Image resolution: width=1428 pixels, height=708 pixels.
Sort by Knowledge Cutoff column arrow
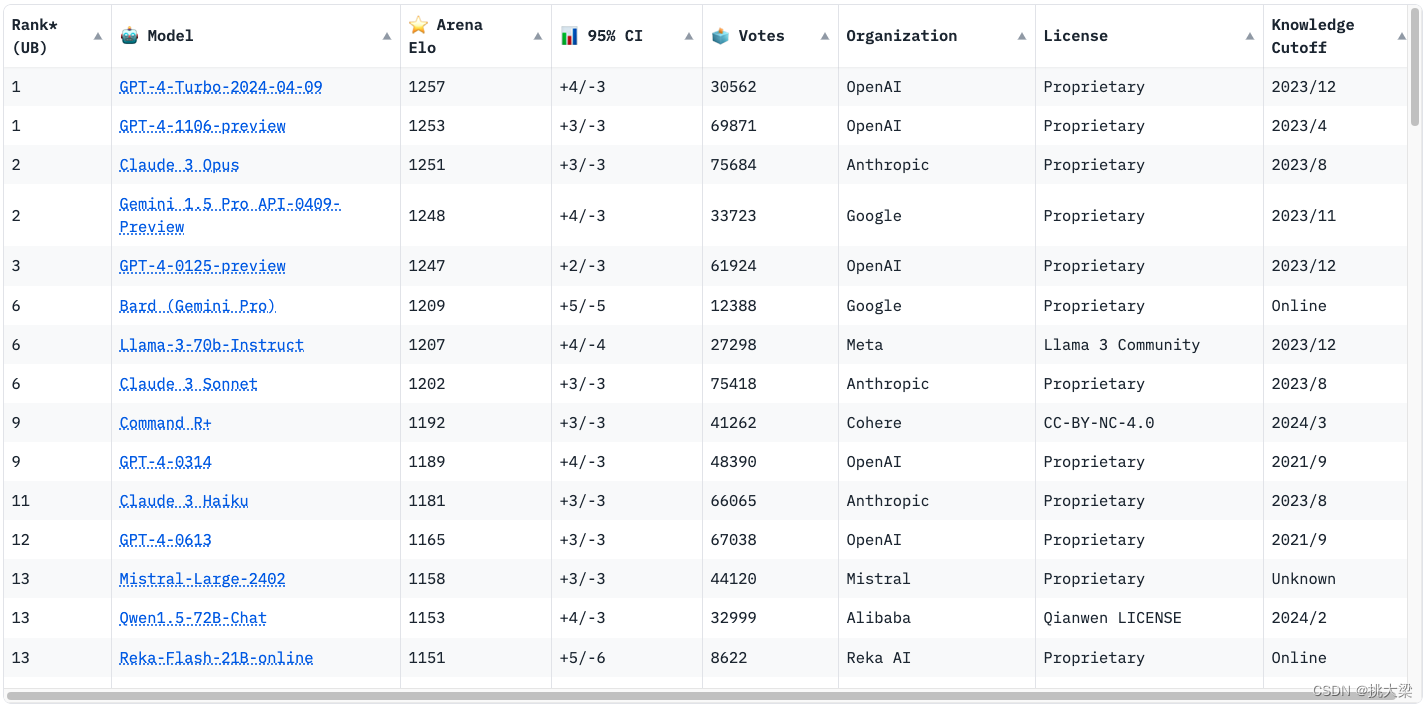pyautogui.click(x=1401, y=36)
